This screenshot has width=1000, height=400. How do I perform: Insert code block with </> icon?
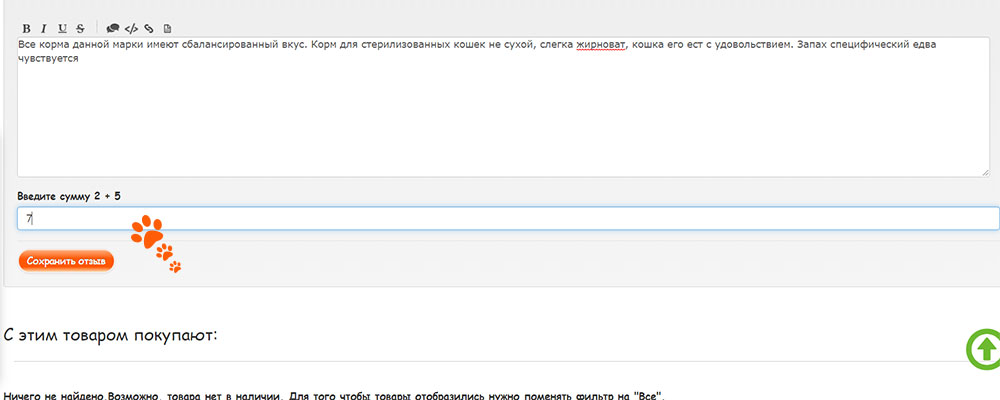130,28
